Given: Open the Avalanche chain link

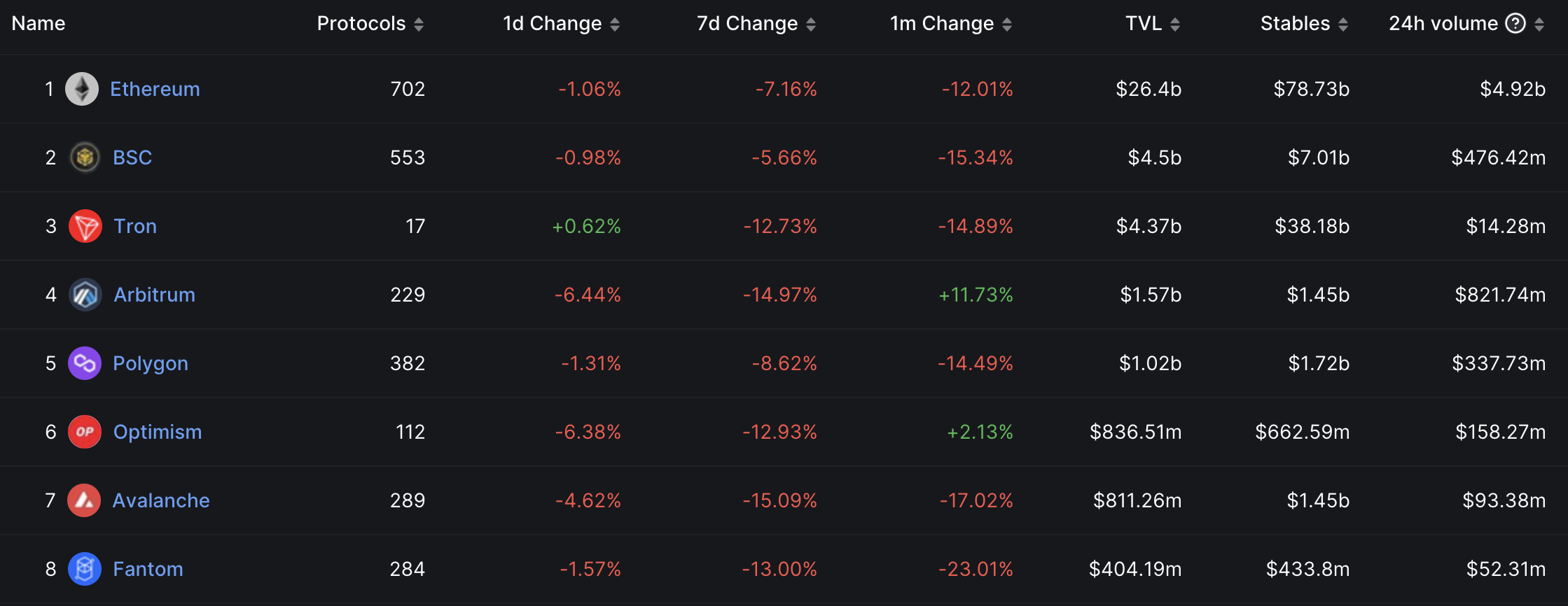Looking at the screenshot, I should point(161,500).
